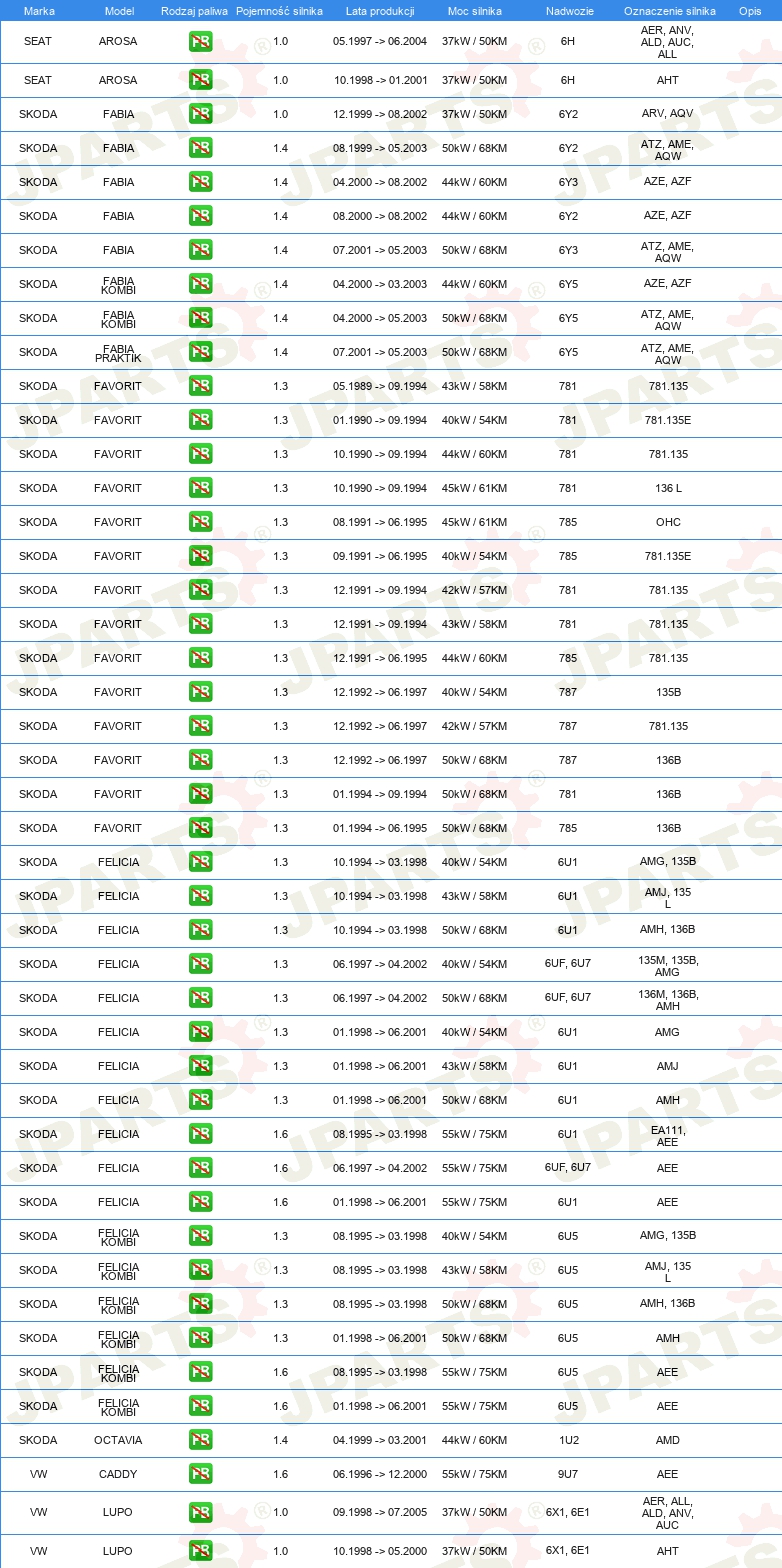Click the Lata produkcji column header
This screenshot has height=1568, width=782.
click(x=380, y=10)
